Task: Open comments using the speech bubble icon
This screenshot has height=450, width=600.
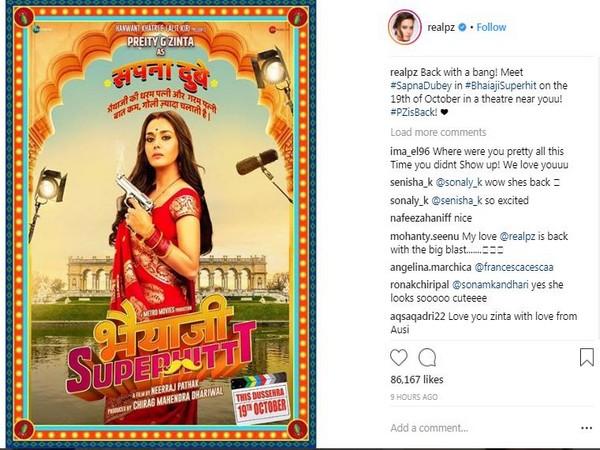Action: (427, 358)
